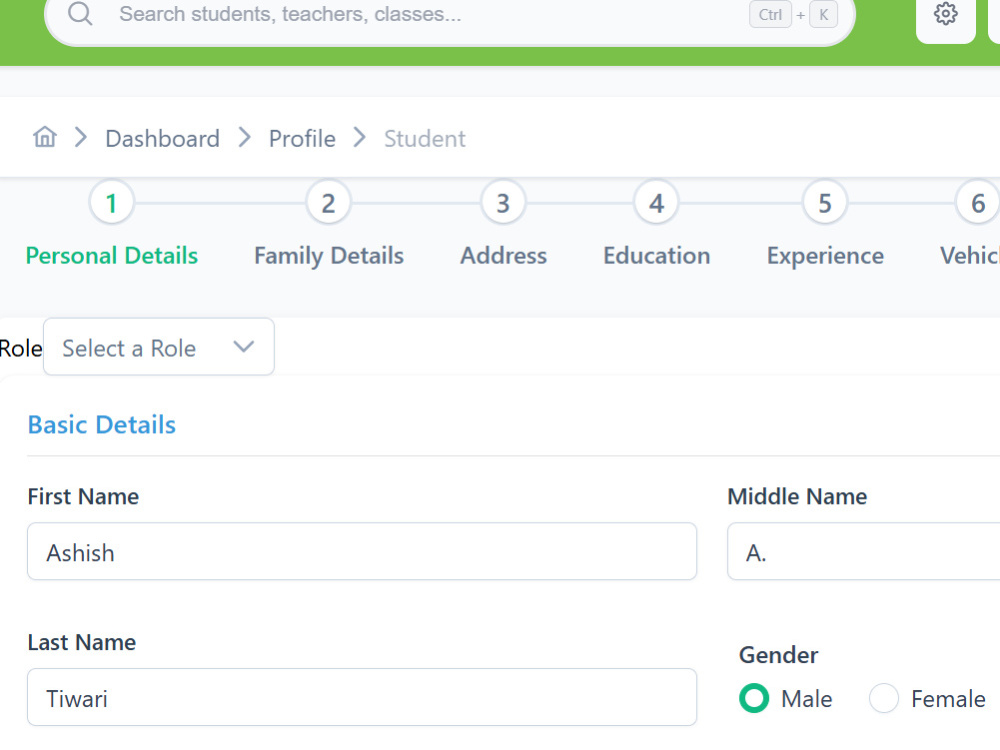Click the Student breadcrumb item
This screenshot has height=750, width=1000.
425,138
